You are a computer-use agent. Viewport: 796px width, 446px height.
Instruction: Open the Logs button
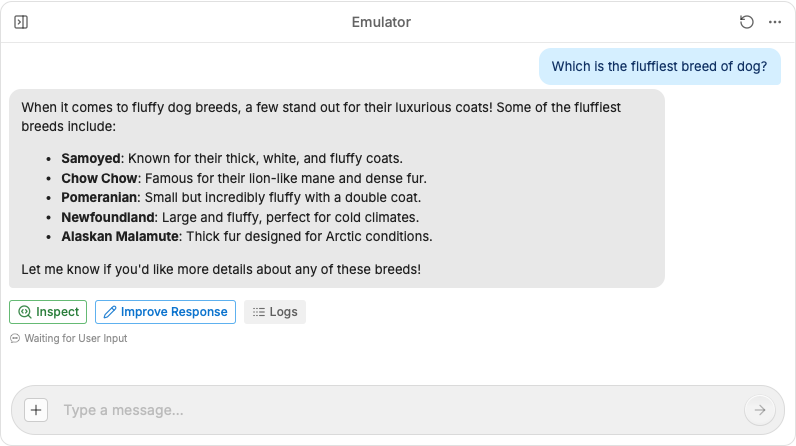click(275, 312)
